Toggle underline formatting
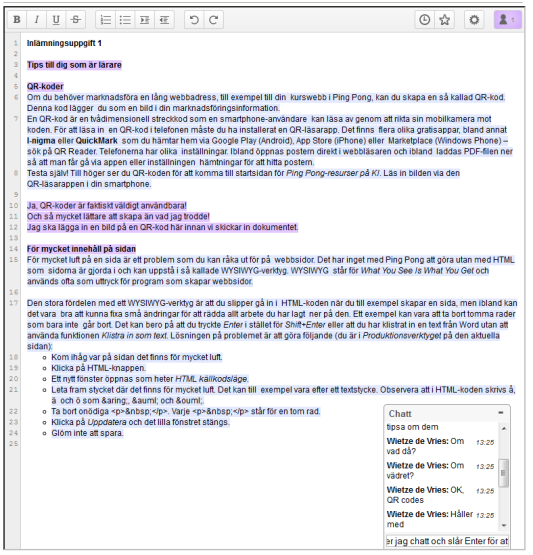Image resolution: width=533 pixels, height=555 pixels. point(56,19)
